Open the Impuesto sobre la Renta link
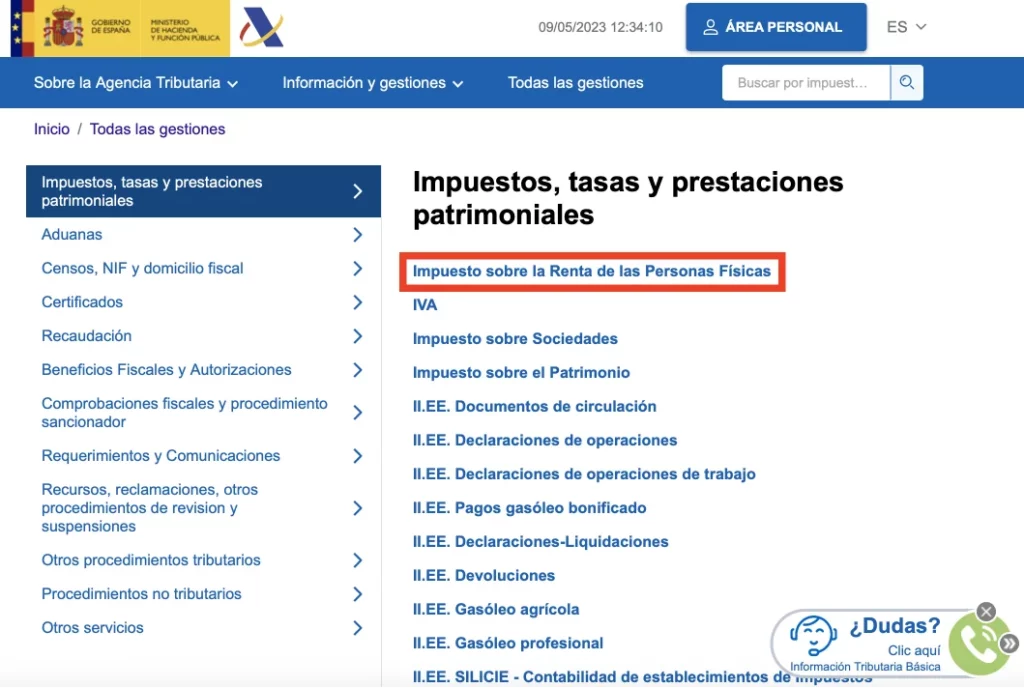Viewport: 1024px width, 688px height. click(x=592, y=271)
